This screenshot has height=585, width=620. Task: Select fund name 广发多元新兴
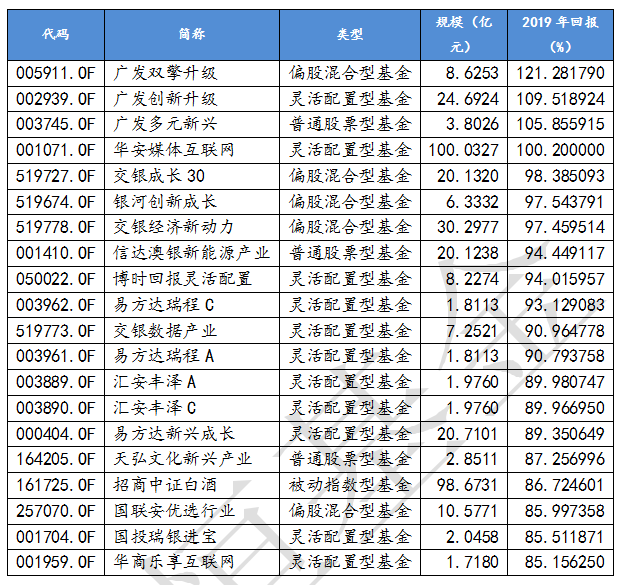tap(165, 125)
